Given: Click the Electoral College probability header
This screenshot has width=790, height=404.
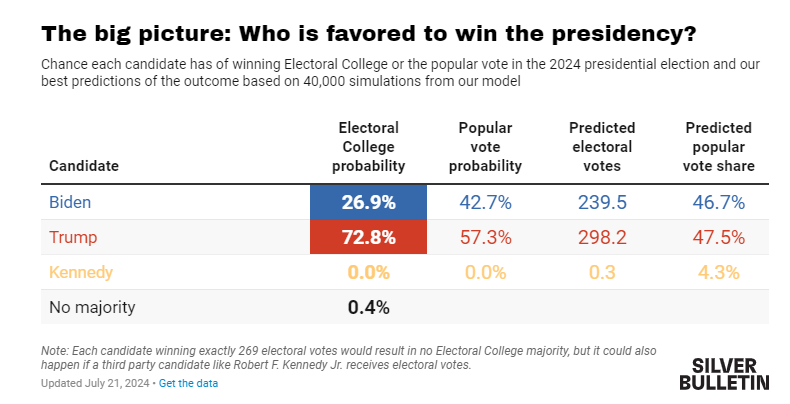Looking at the screenshot, I should [368, 147].
